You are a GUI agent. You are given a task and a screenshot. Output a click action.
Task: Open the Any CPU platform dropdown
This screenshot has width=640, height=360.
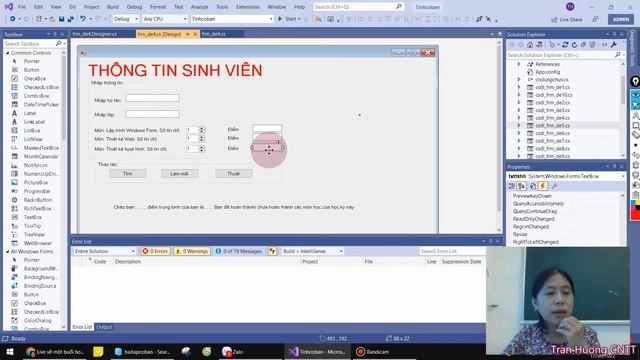tap(165, 19)
